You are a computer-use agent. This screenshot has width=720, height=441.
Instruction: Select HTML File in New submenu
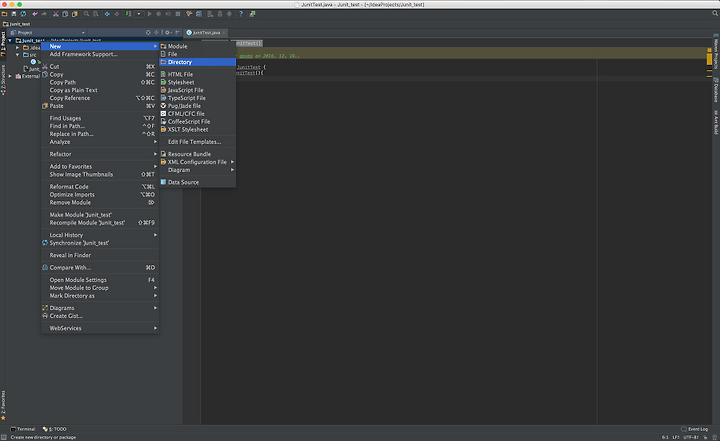197,74
